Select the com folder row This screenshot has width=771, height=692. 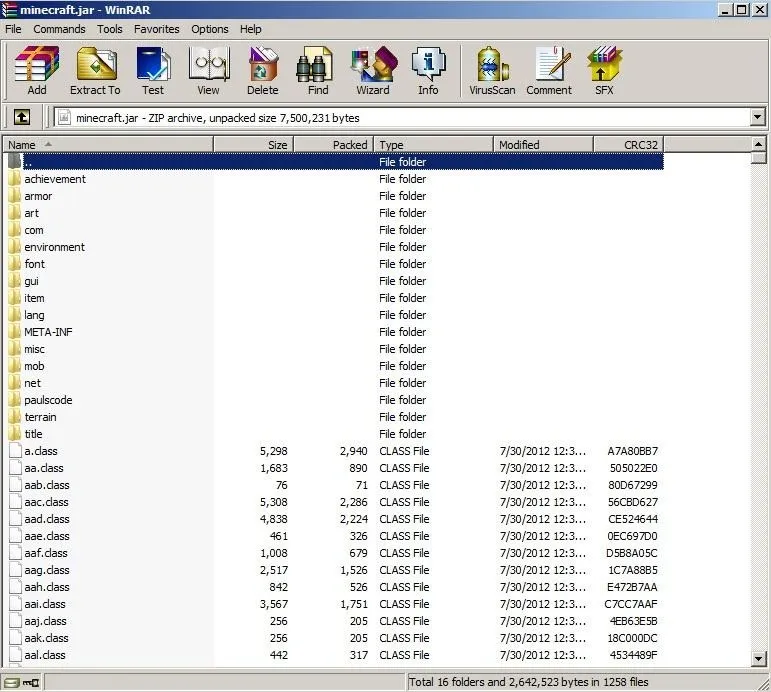(x=334, y=230)
